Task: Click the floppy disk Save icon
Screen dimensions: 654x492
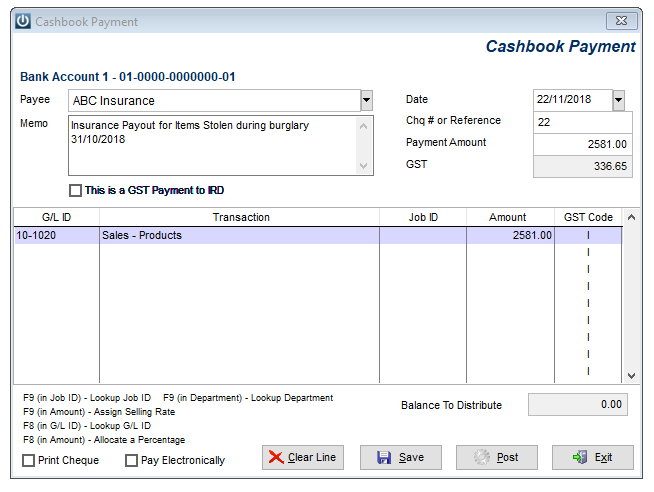Action: 384,457
